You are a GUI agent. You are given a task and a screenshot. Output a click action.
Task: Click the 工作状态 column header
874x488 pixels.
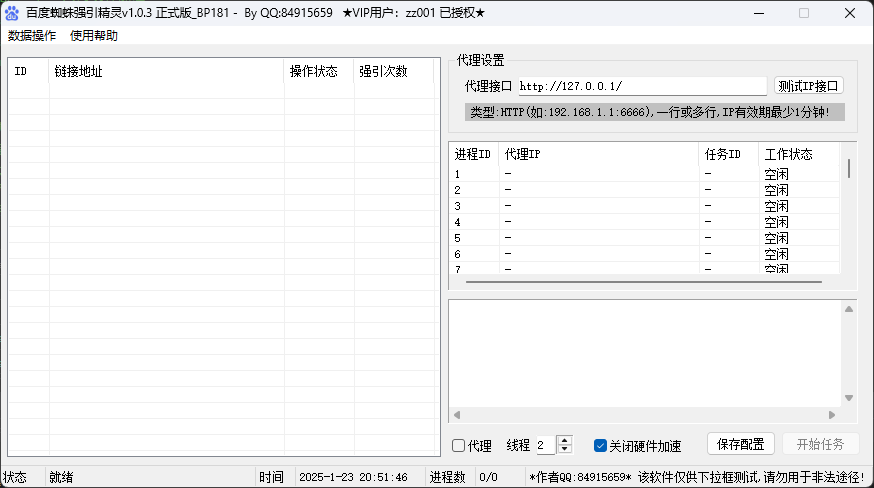(x=798, y=154)
